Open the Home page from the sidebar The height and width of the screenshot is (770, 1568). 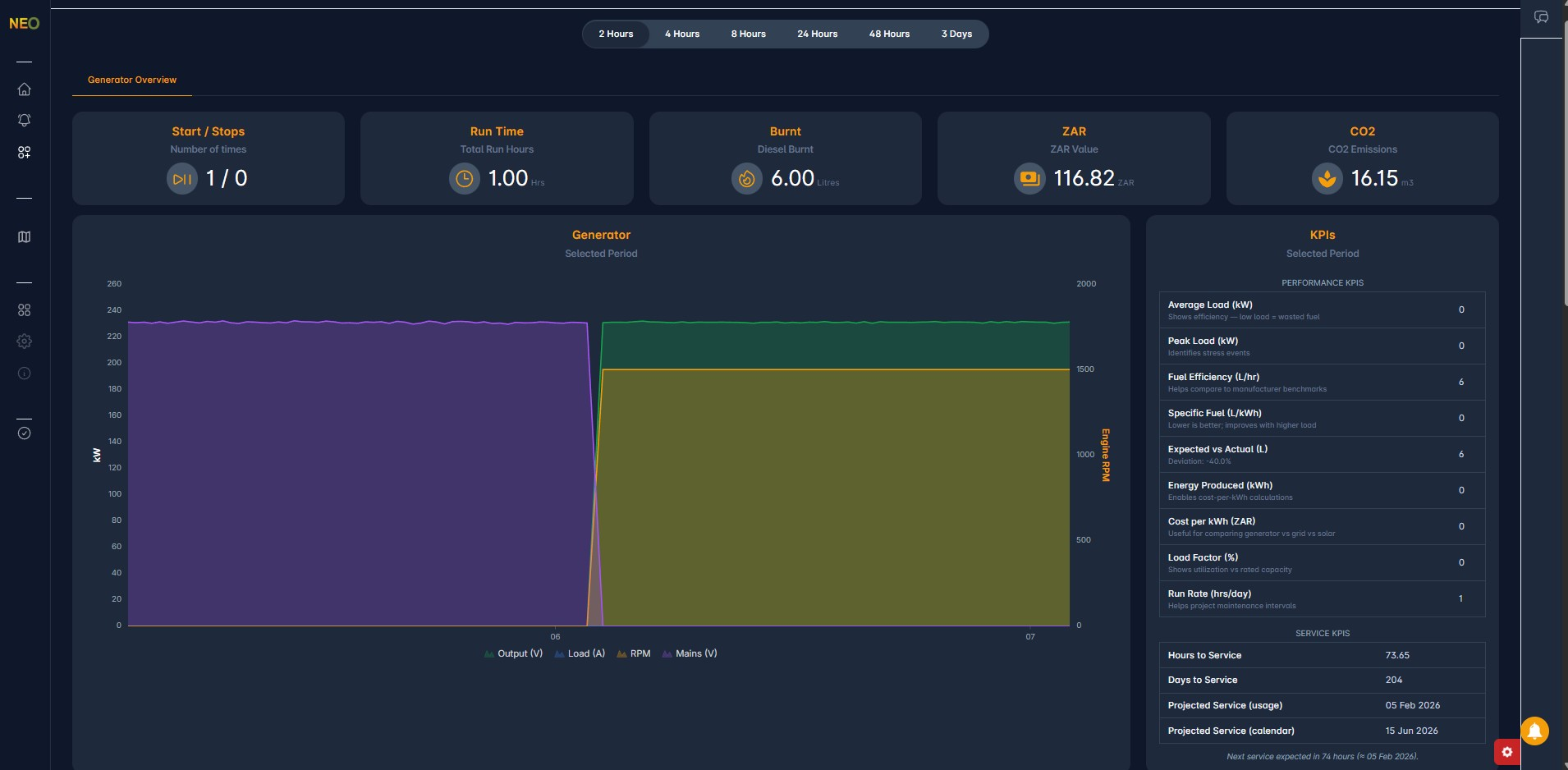pyautogui.click(x=24, y=89)
